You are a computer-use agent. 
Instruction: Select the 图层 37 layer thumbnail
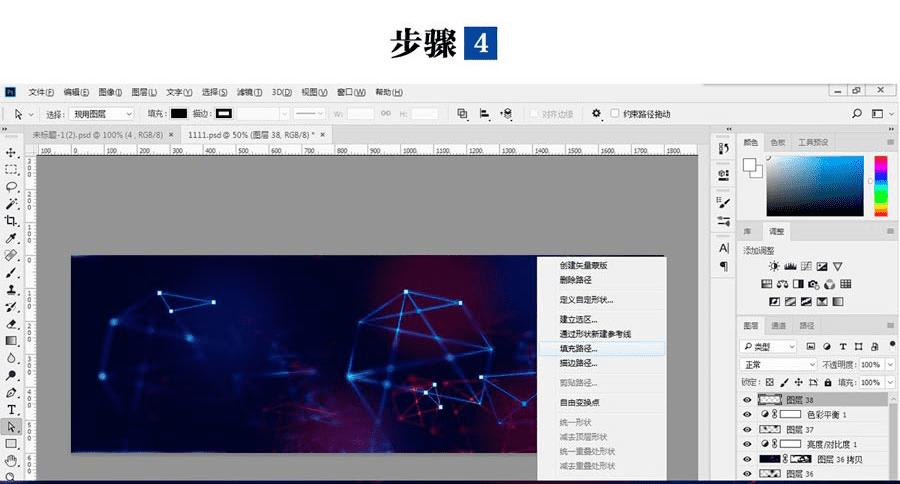770,429
